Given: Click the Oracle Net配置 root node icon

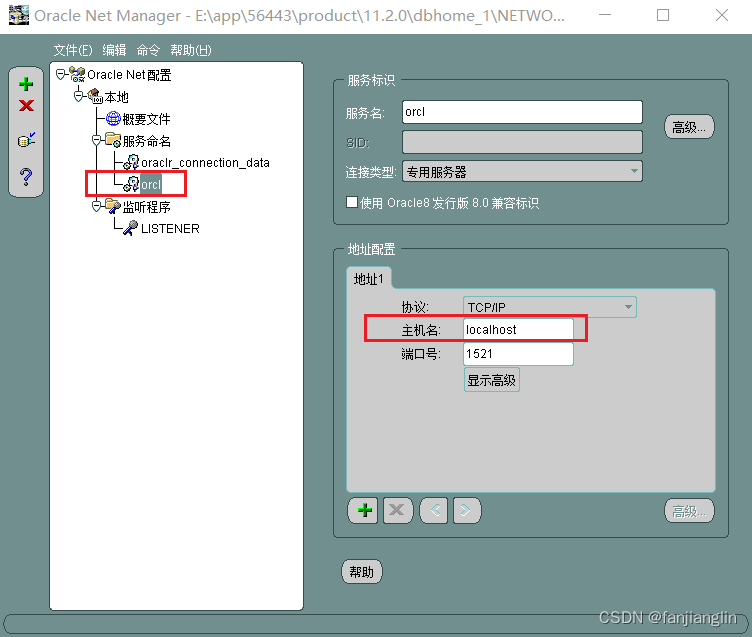Looking at the screenshot, I should pyautogui.click(x=77, y=74).
